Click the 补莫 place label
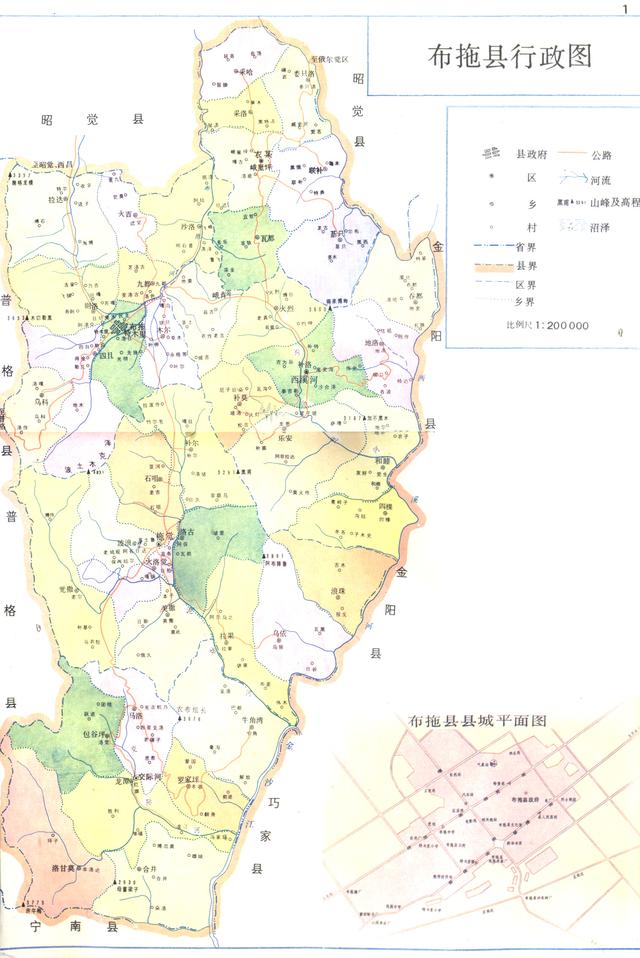Screen dimensions: 640x958 click(x=240, y=397)
